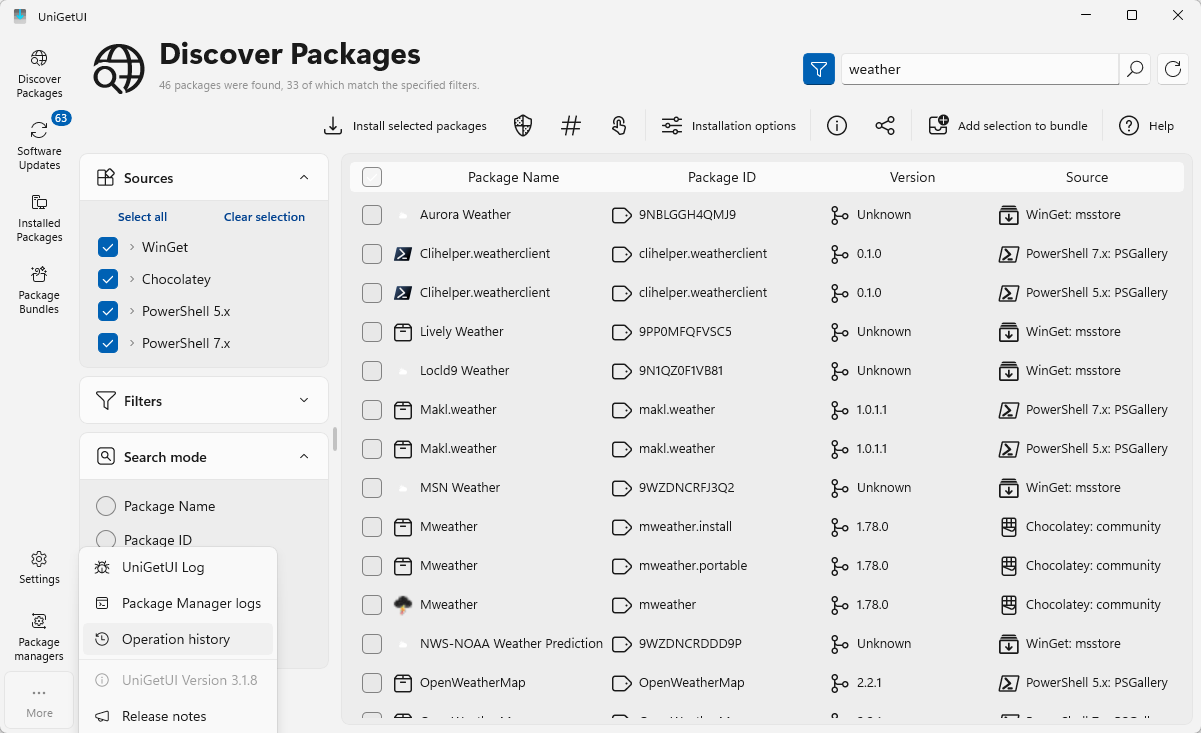Click the share package details icon
This screenshot has width=1201, height=733.
(885, 125)
